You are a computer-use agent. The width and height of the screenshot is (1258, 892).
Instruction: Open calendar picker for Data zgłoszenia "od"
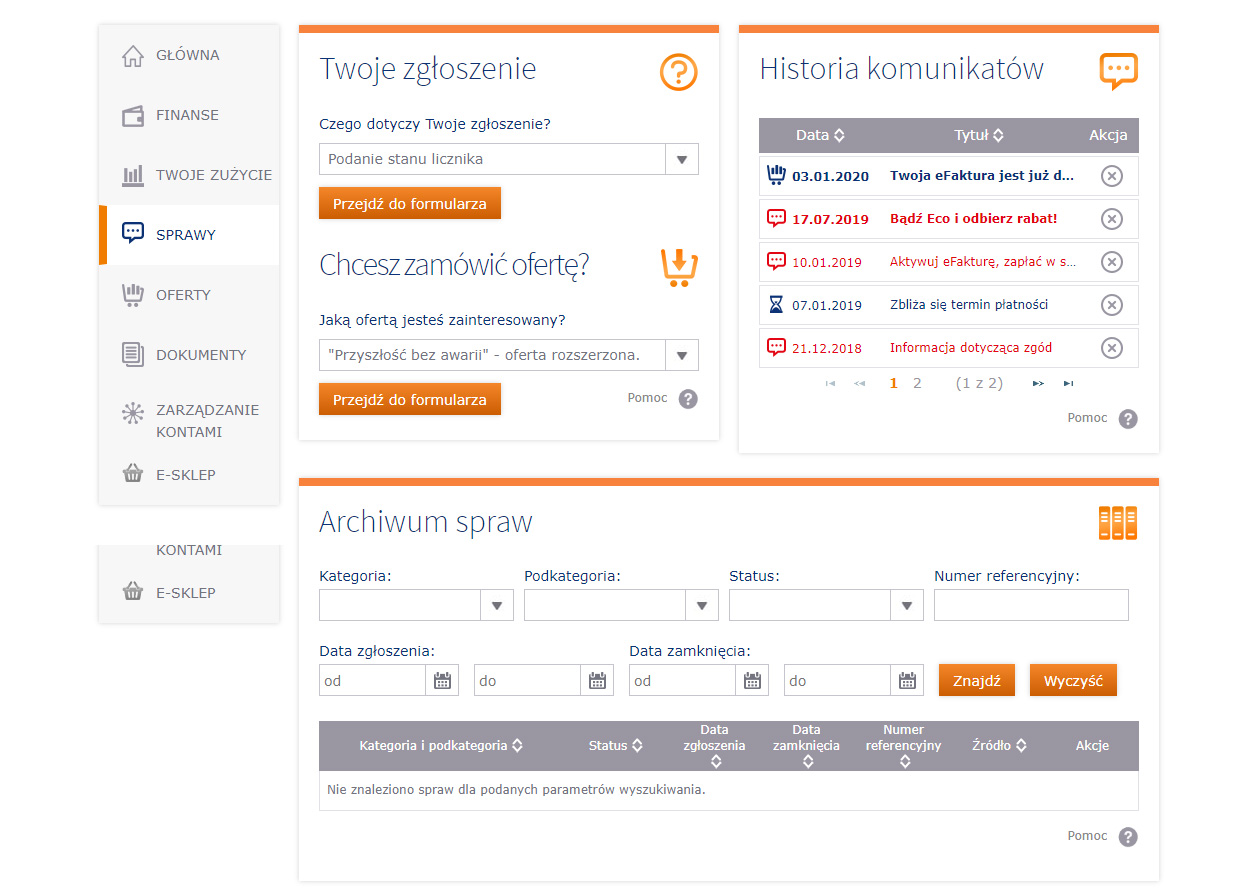(444, 679)
